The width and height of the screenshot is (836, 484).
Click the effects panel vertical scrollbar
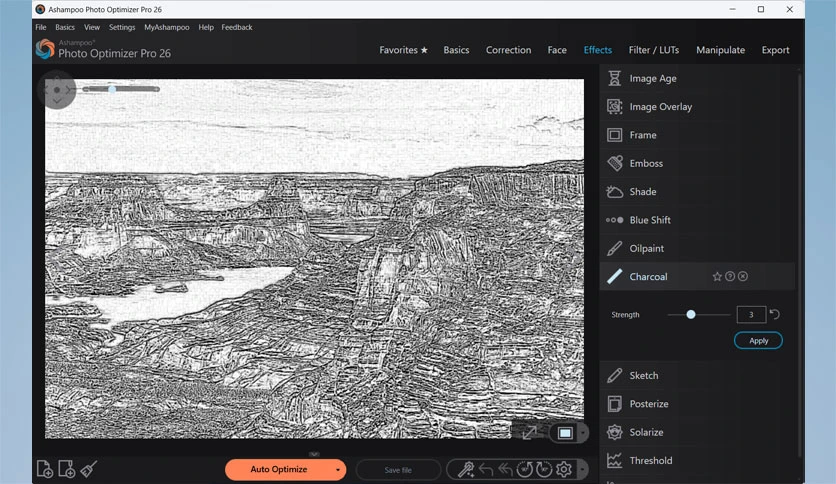click(x=799, y=264)
